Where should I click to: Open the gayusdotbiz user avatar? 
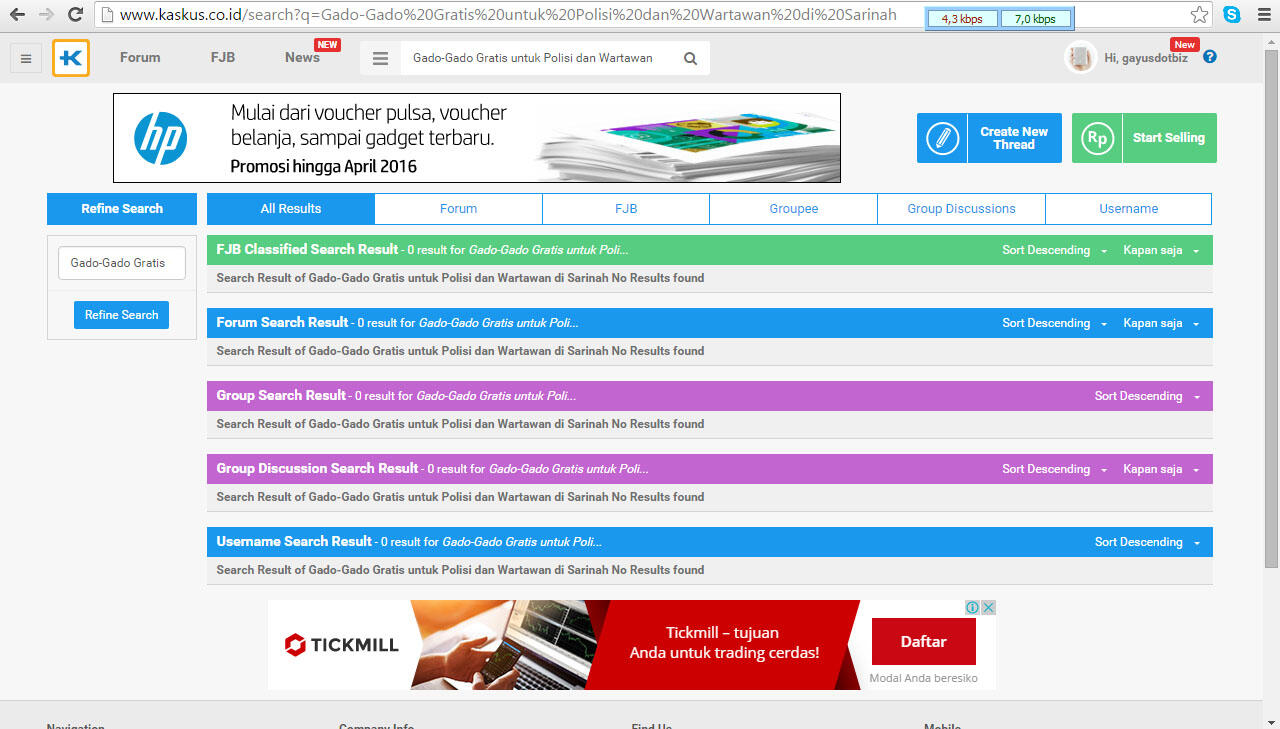click(1080, 58)
